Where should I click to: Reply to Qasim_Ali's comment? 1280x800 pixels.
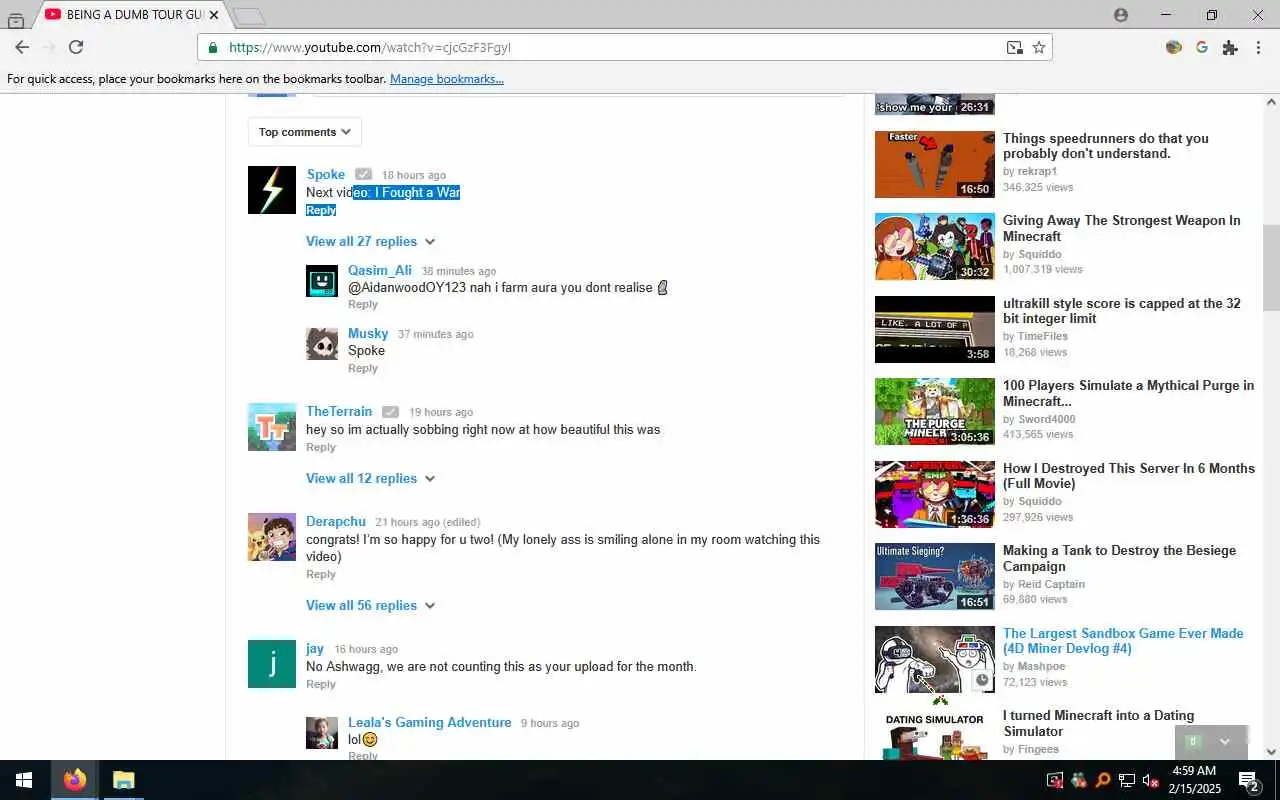tap(363, 304)
